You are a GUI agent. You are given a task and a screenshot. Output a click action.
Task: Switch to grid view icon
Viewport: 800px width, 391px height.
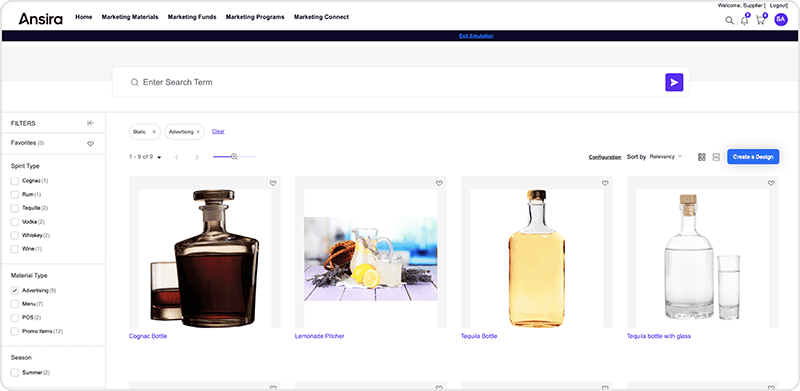[x=702, y=157]
